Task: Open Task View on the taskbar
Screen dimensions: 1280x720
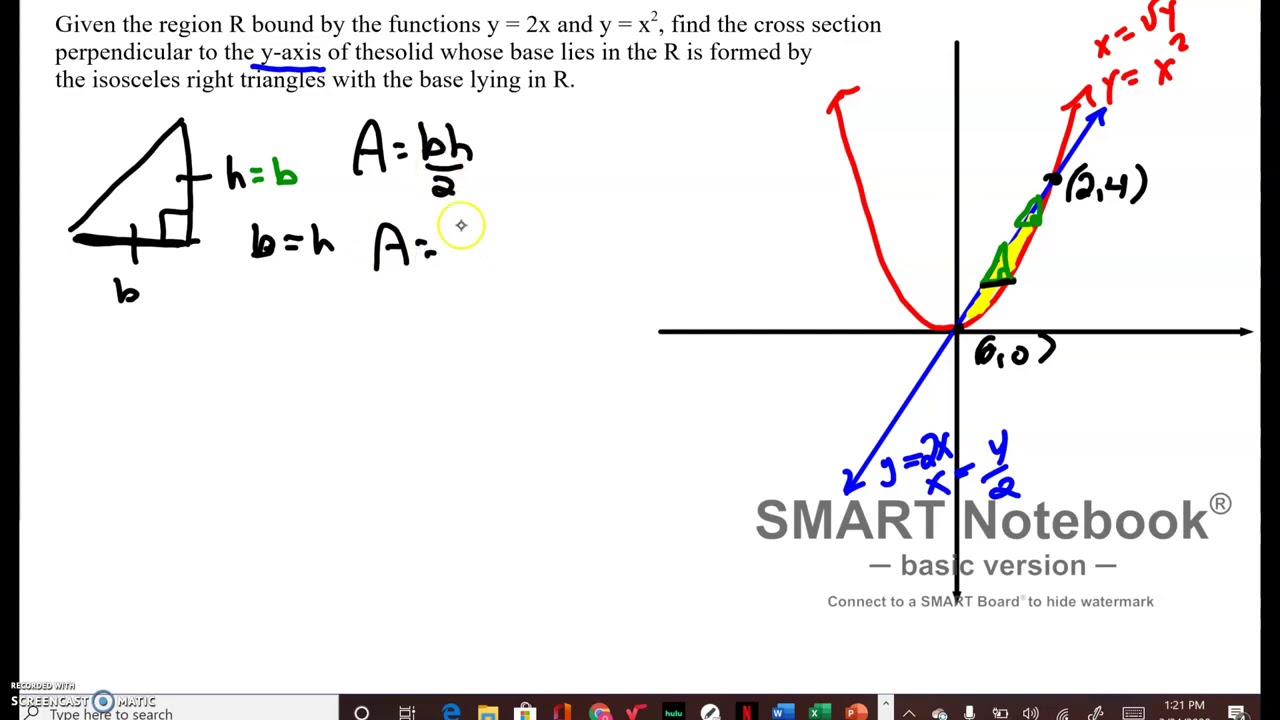Action: pyautogui.click(x=407, y=712)
